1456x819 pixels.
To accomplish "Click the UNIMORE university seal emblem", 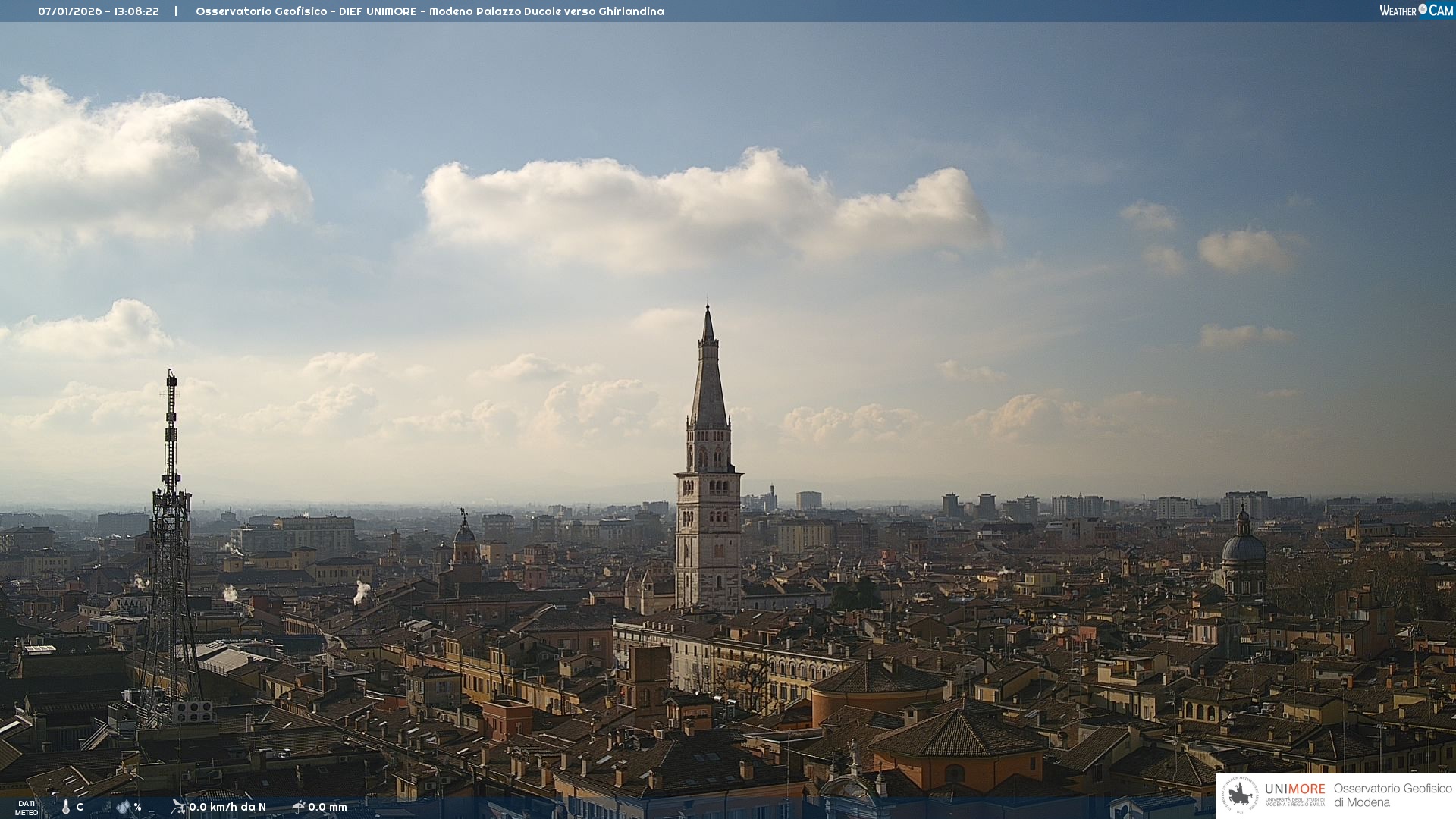I will click(1241, 795).
